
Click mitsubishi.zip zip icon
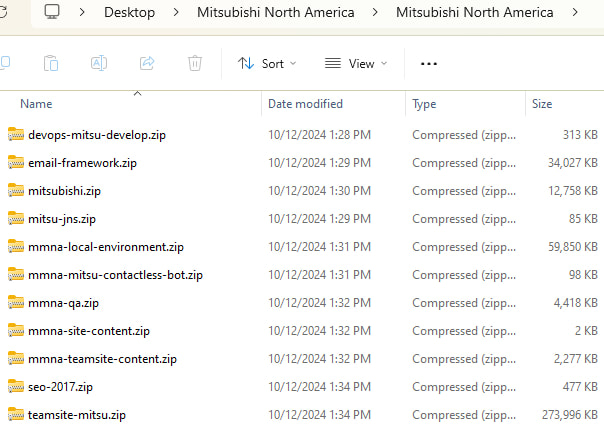[x=16, y=191]
